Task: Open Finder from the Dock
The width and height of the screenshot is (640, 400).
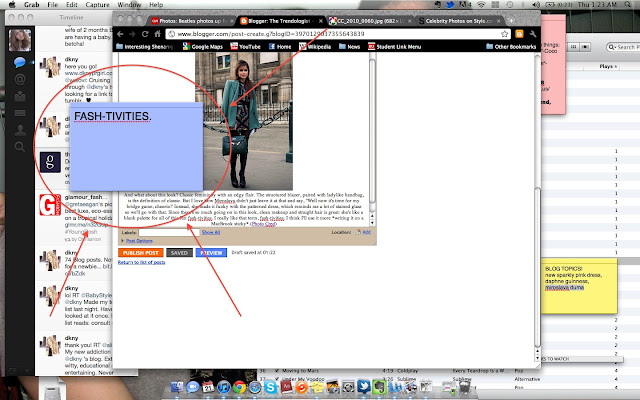Action: (177, 387)
